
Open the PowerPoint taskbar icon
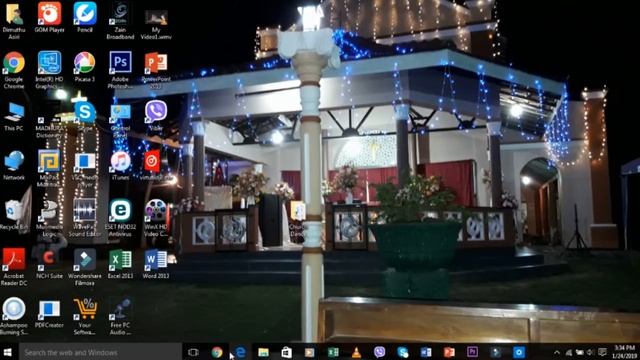pyautogui.click(x=449, y=352)
